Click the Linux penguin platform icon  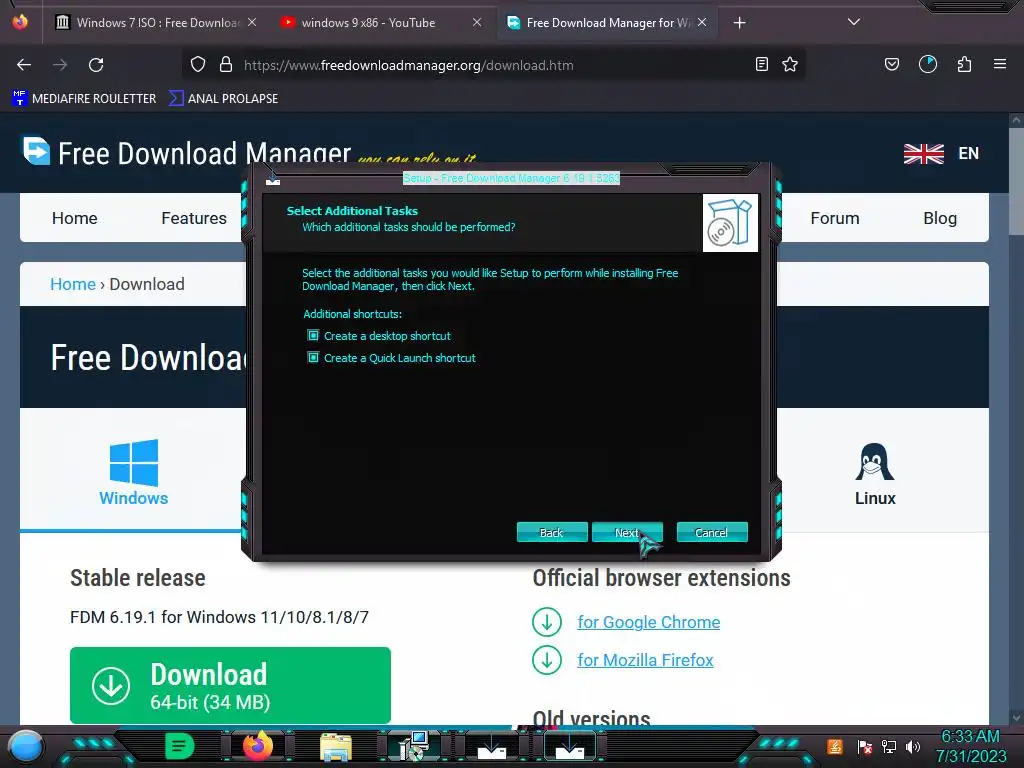874,462
